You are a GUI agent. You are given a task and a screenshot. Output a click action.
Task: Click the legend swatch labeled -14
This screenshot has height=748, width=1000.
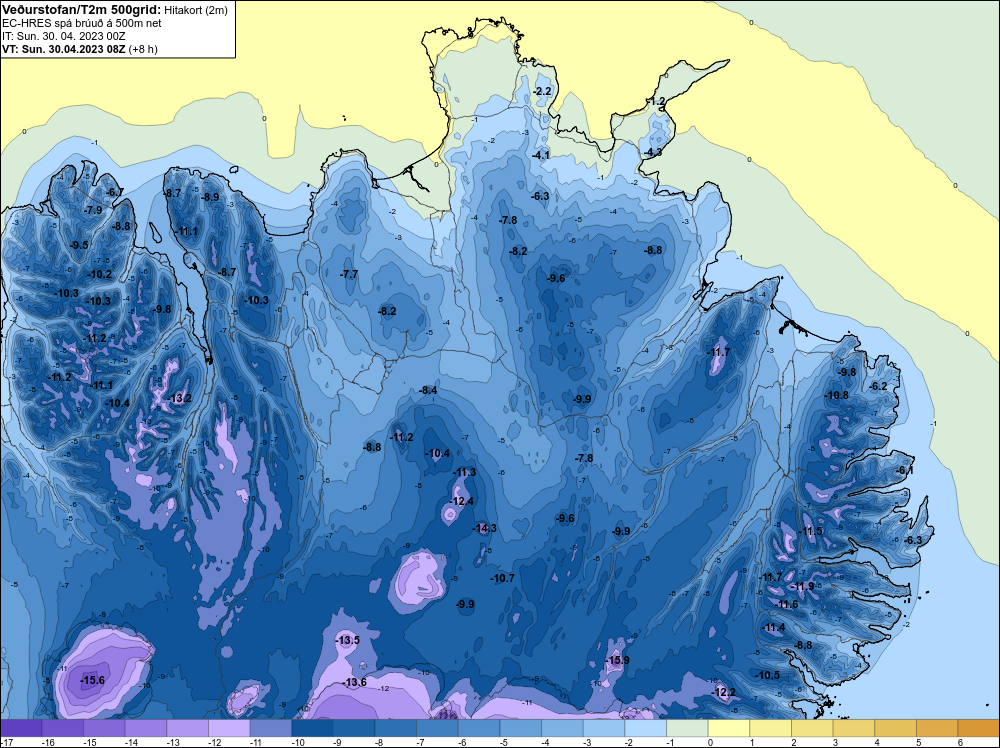(145, 728)
